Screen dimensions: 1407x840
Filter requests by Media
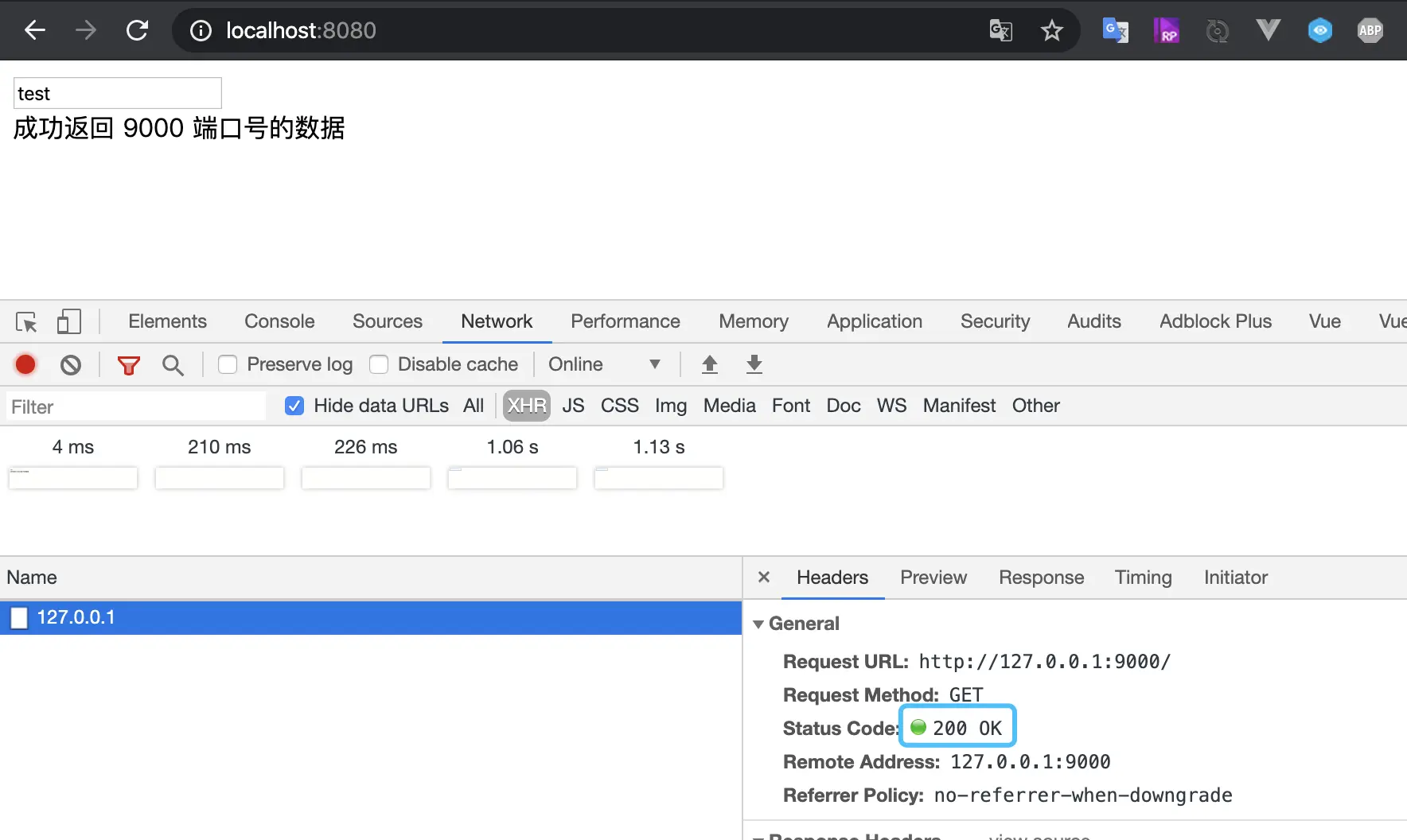730,406
